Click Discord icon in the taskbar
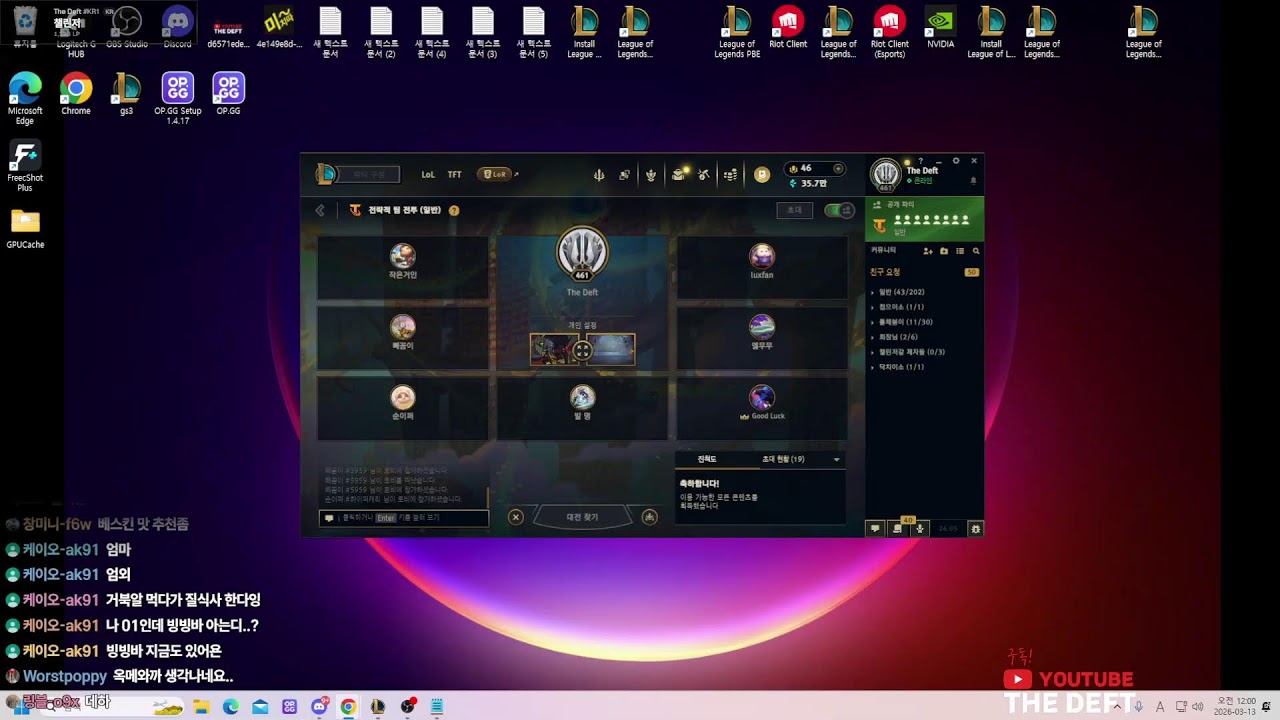Viewport: 1280px width, 720px height. click(319, 707)
